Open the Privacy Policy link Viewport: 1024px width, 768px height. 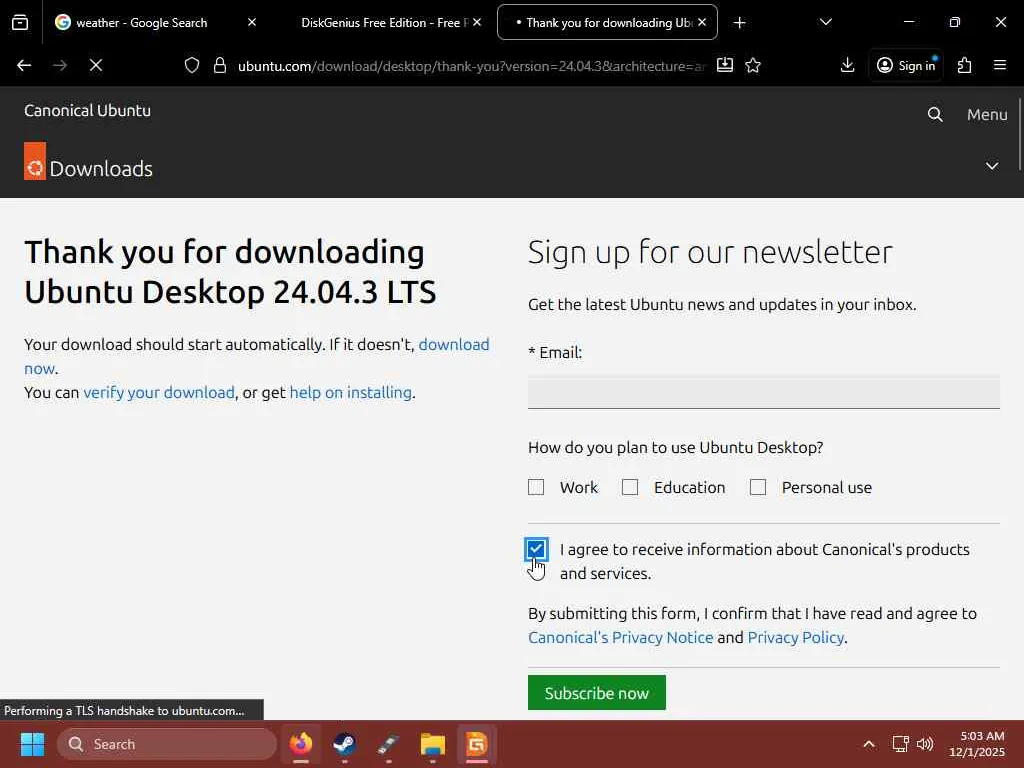pos(795,637)
